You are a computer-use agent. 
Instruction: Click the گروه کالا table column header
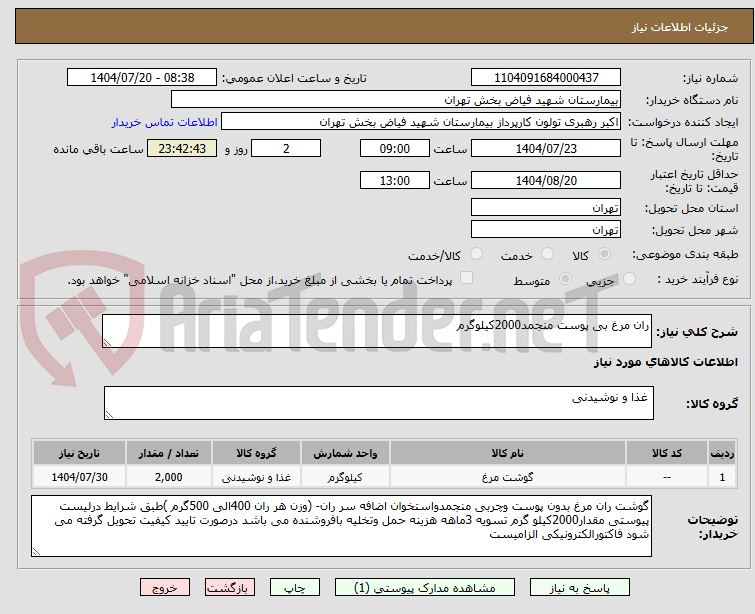256,453
